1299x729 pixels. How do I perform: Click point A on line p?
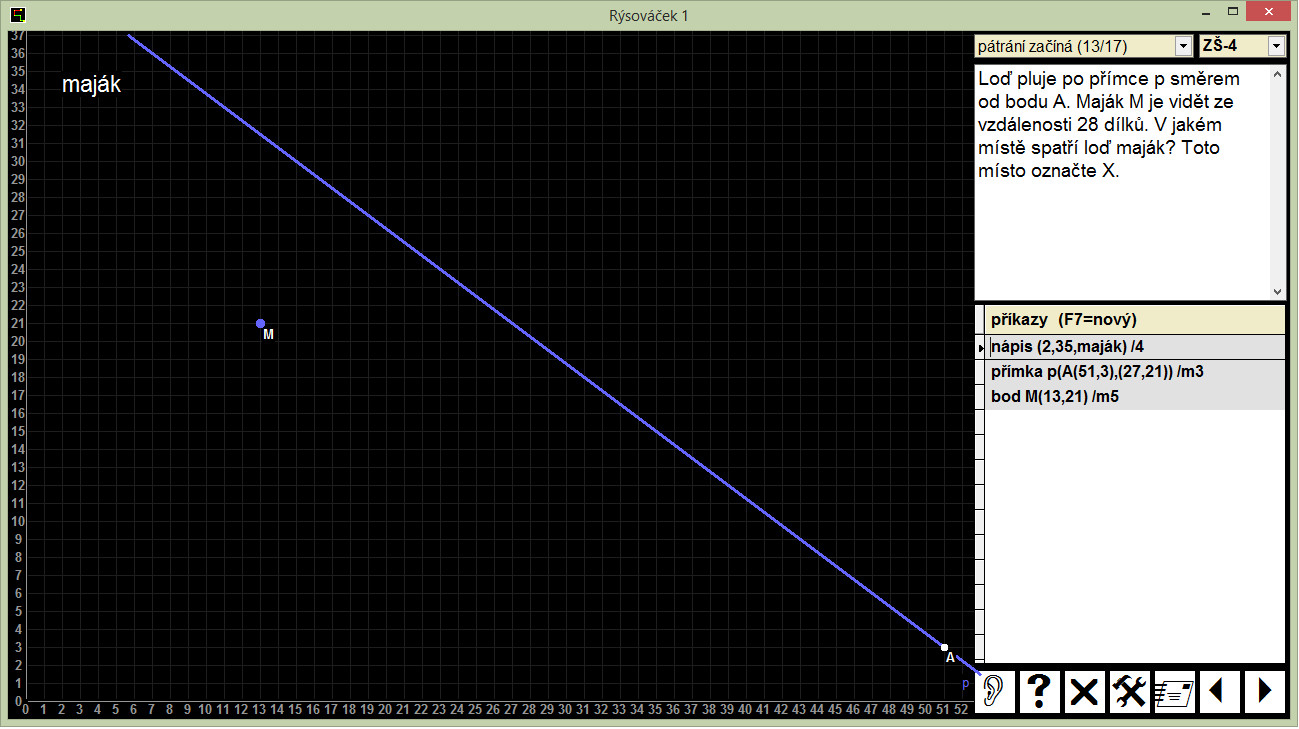944,647
